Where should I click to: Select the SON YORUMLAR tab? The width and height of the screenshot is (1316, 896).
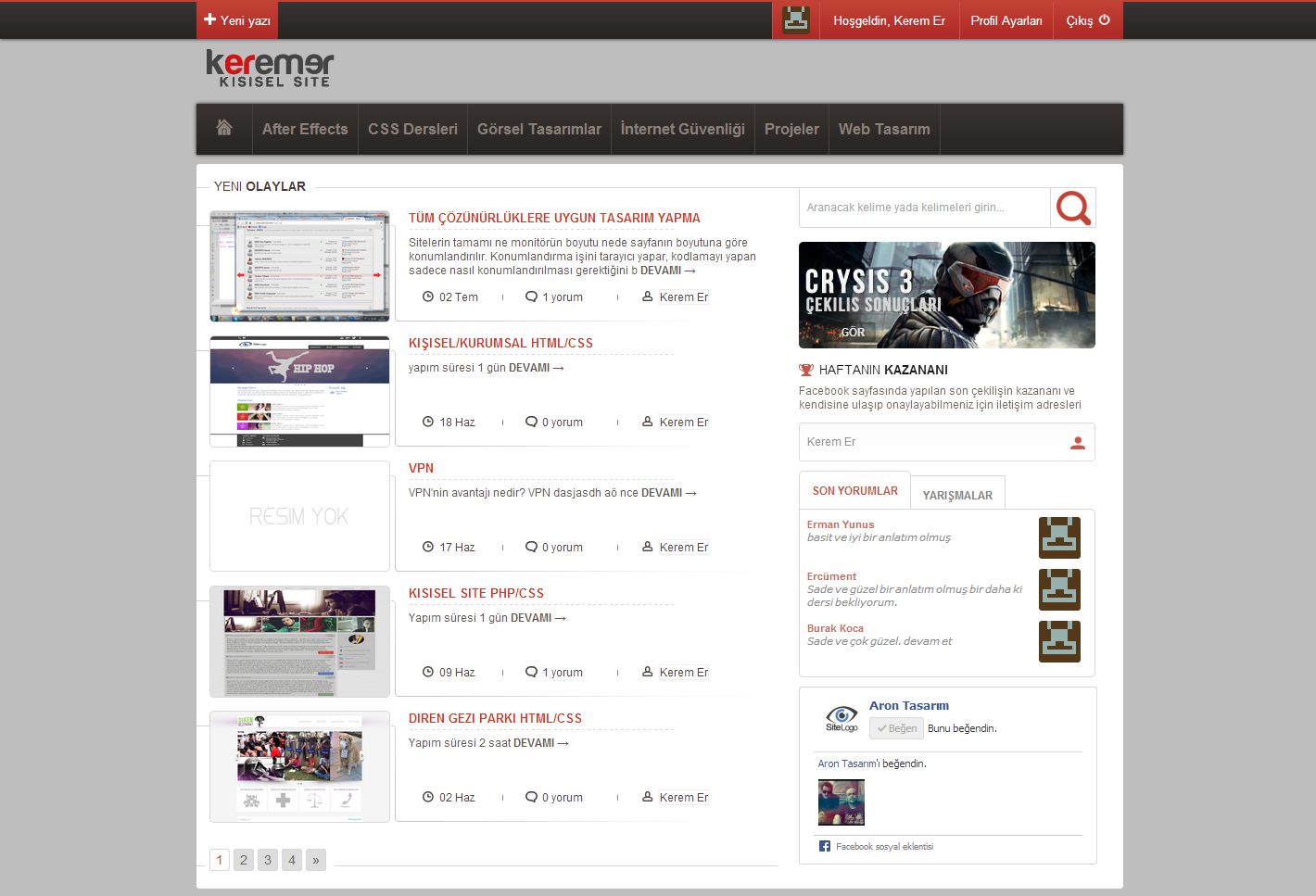coord(854,491)
